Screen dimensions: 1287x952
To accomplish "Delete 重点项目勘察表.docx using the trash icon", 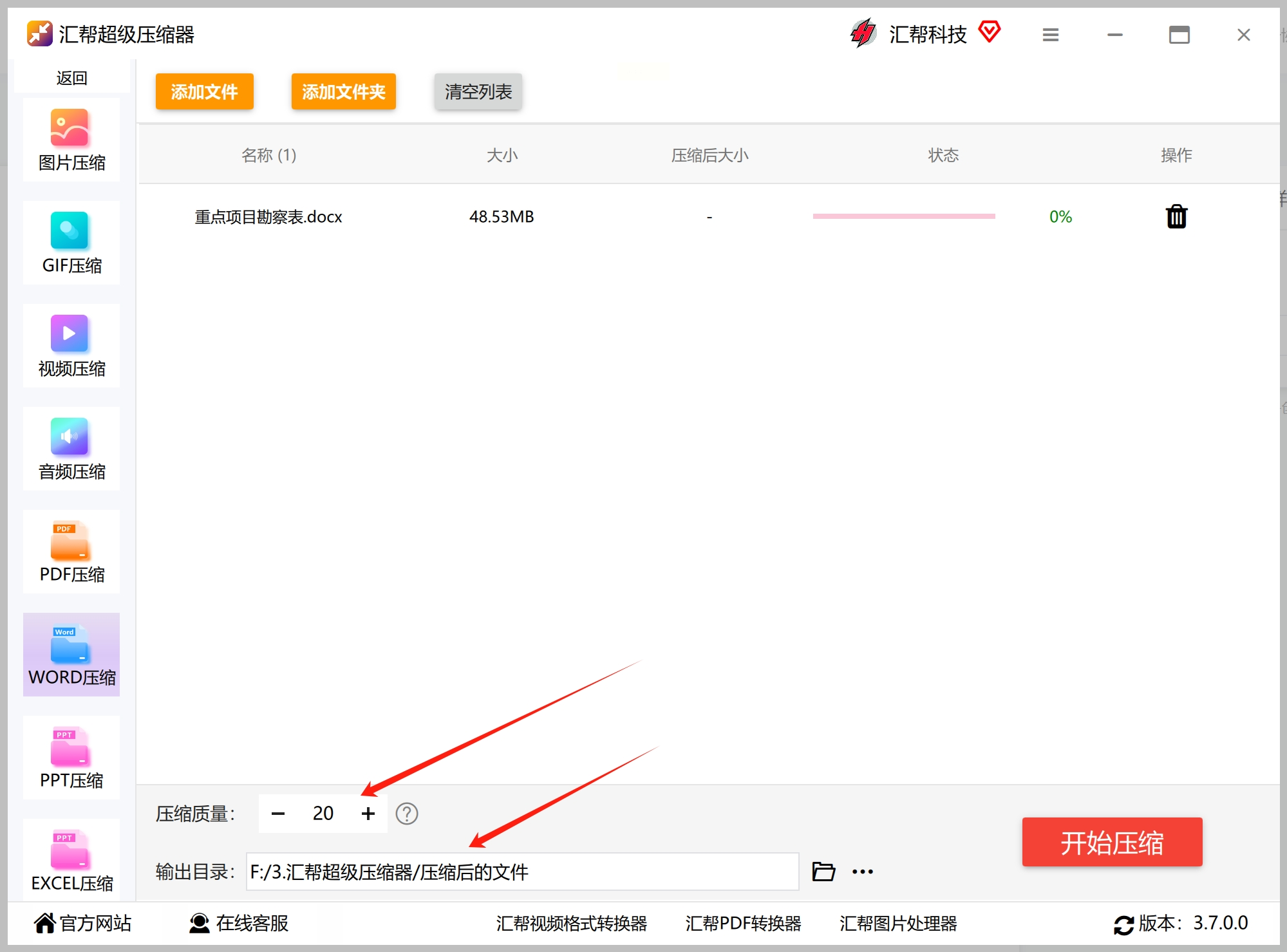I will point(1176,217).
